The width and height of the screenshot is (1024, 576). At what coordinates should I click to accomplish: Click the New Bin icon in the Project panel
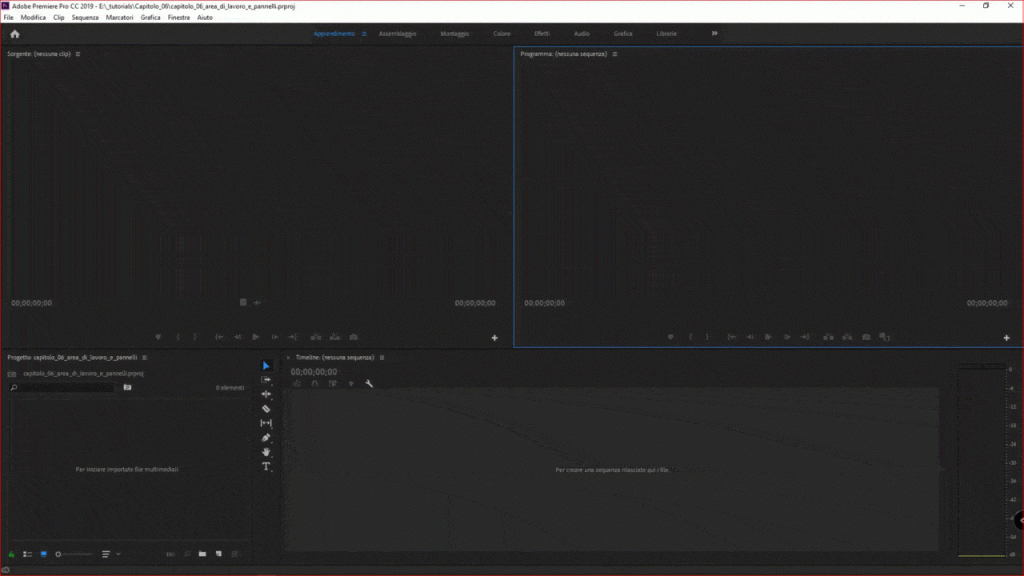pyautogui.click(x=203, y=552)
